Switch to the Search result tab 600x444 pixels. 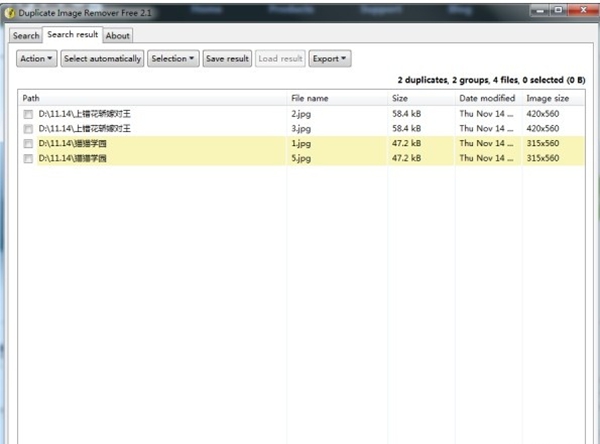coord(73,34)
